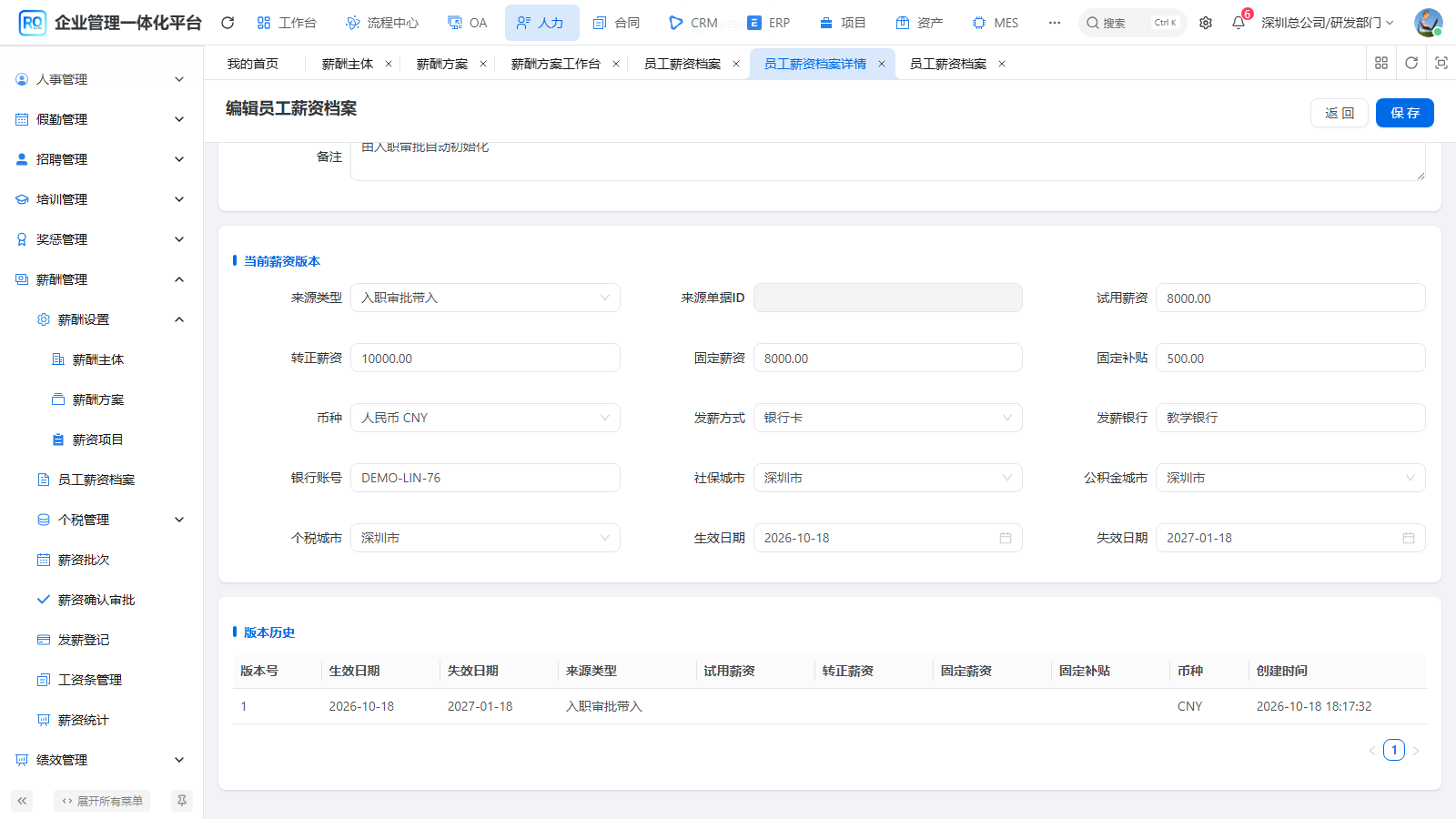Open calendar icon in 失效日期 field
This screenshot has width=1456, height=819.
coord(1409,538)
